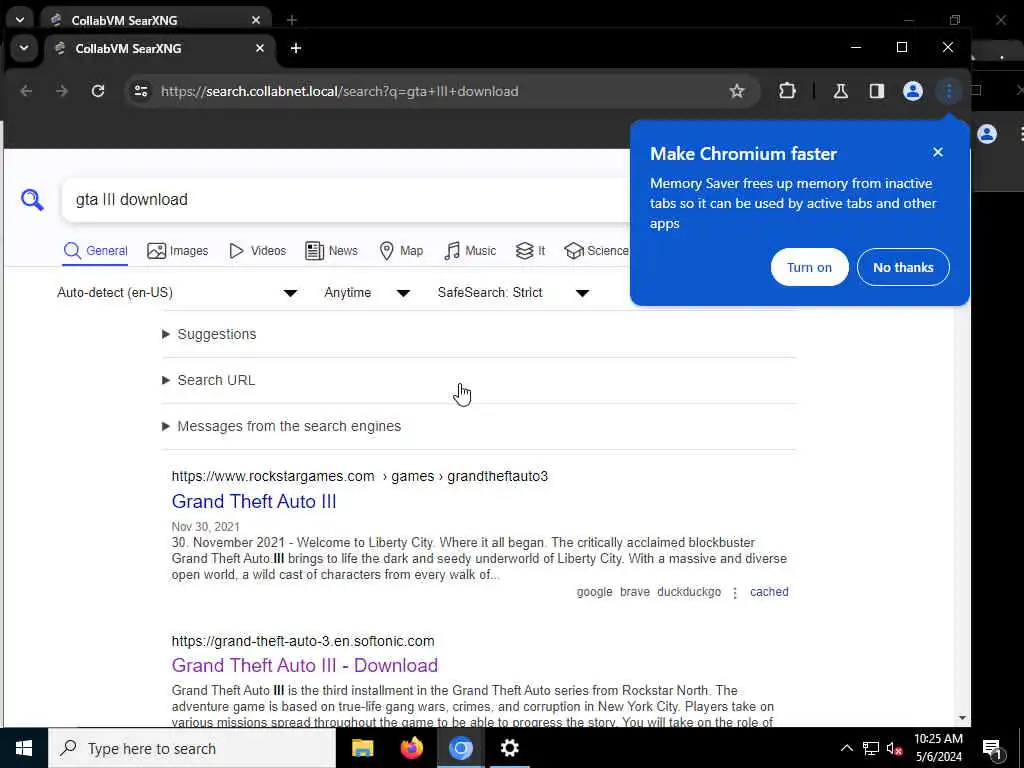Open the Windows Start menu

coord(24,748)
